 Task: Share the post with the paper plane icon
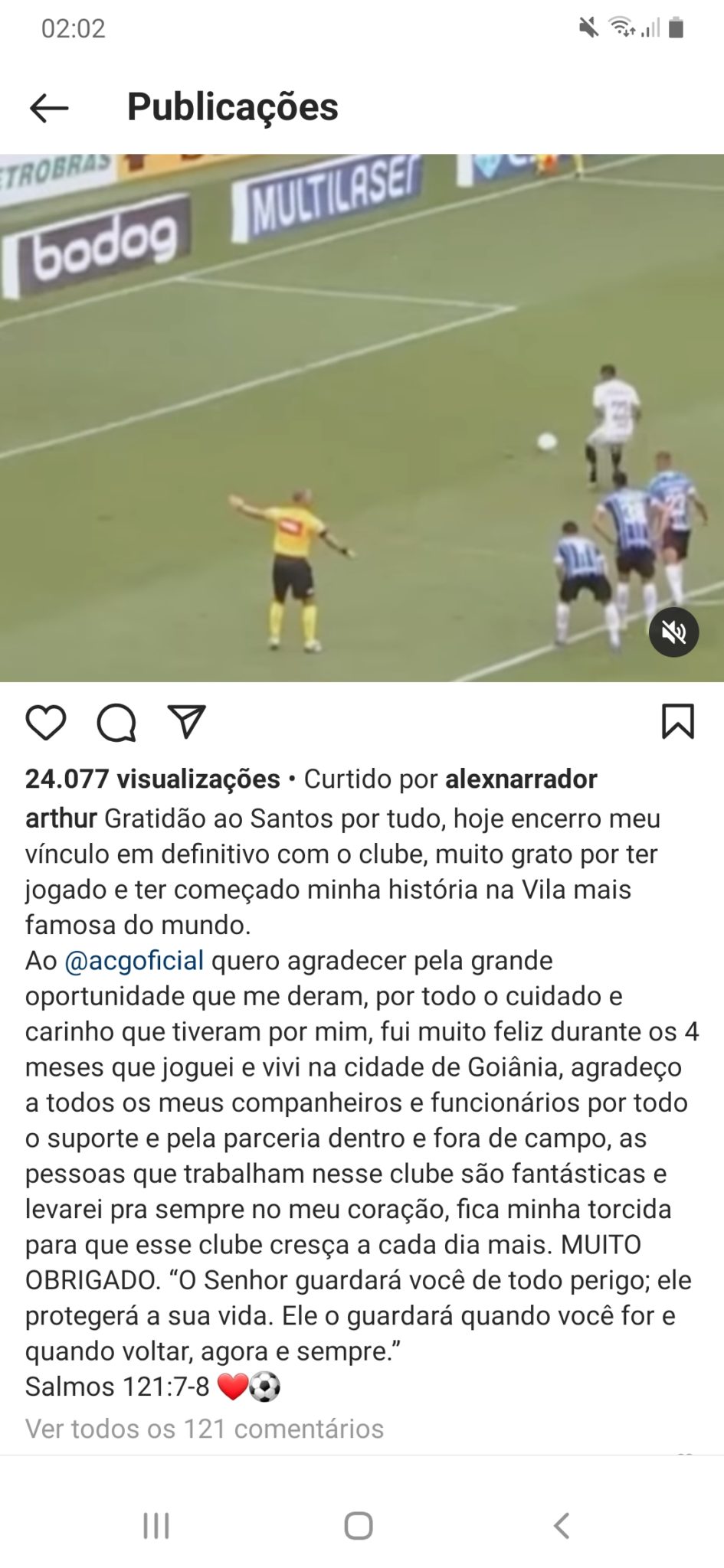[187, 721]
